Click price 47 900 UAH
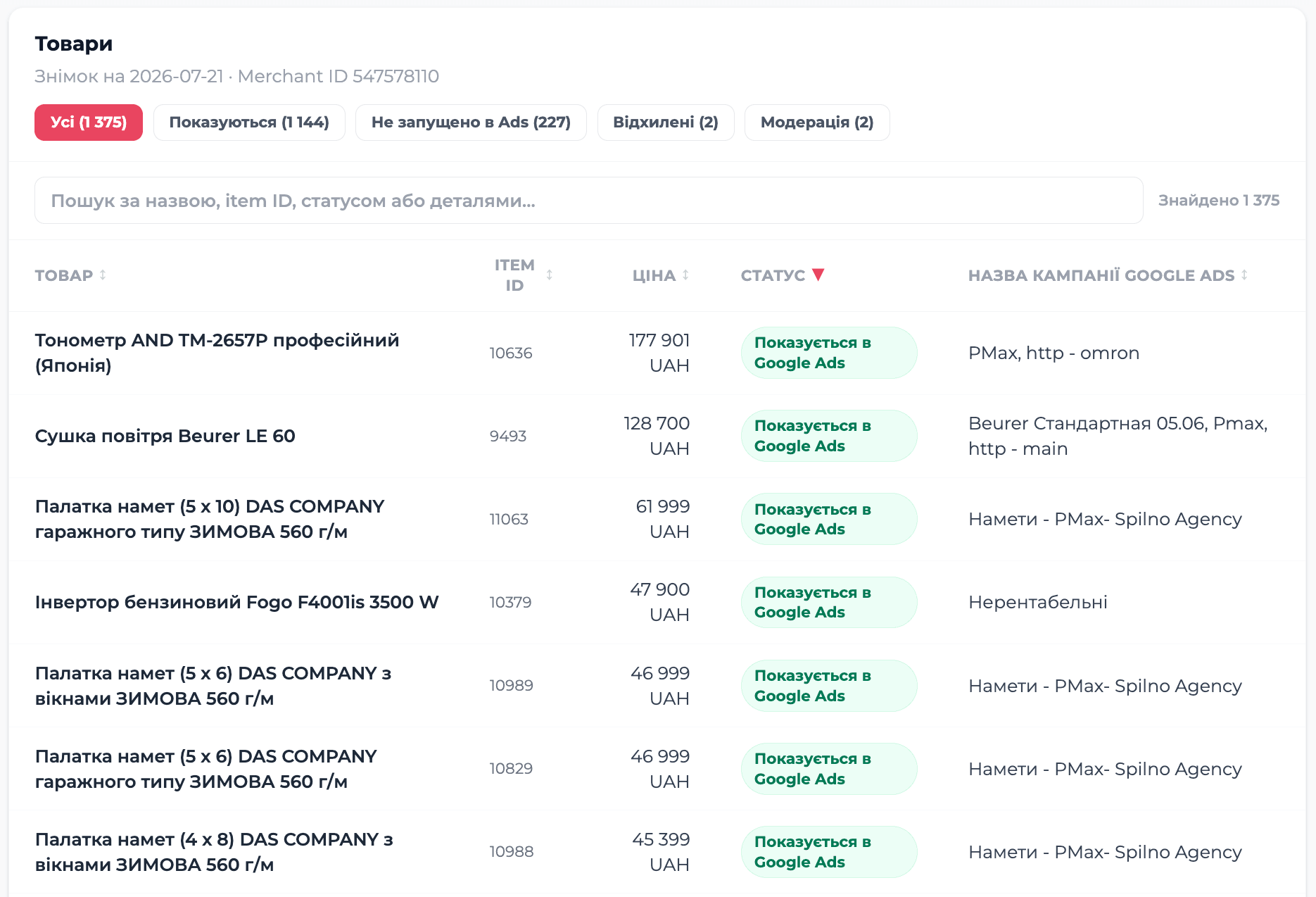 pos(659,602)
